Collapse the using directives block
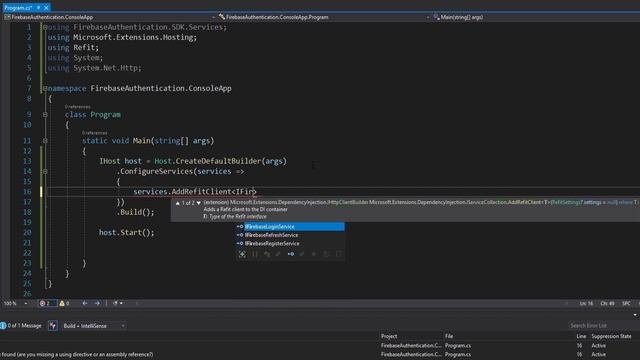Image resolution: width=640 pixels, height=360 pixels. click(45, 27)
